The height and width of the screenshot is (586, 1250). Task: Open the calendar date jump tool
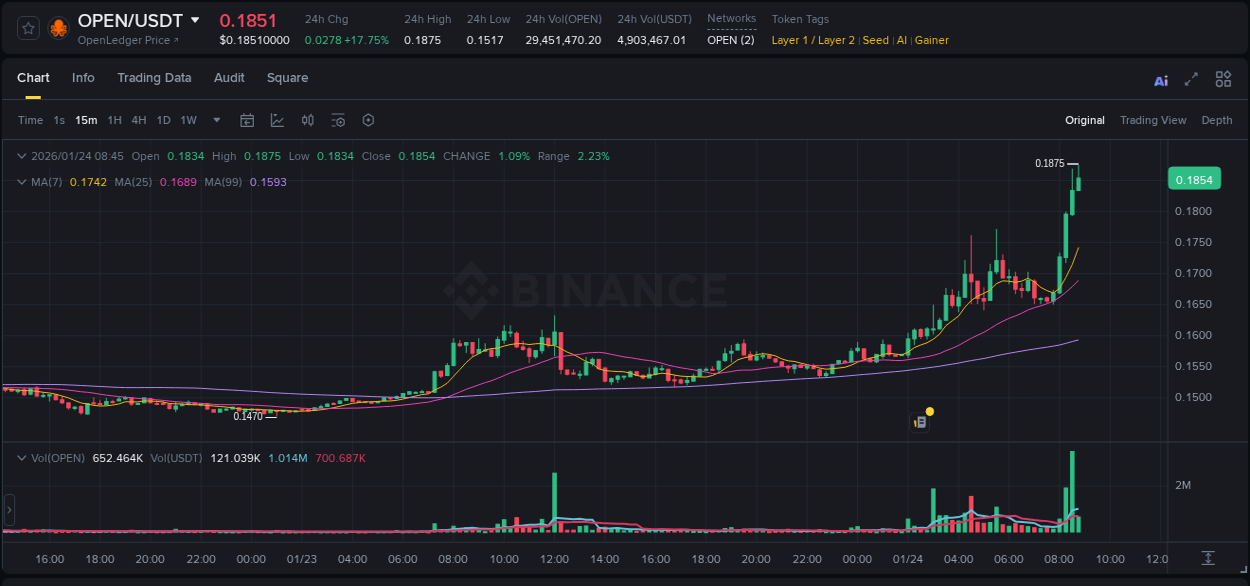point(247,120)
